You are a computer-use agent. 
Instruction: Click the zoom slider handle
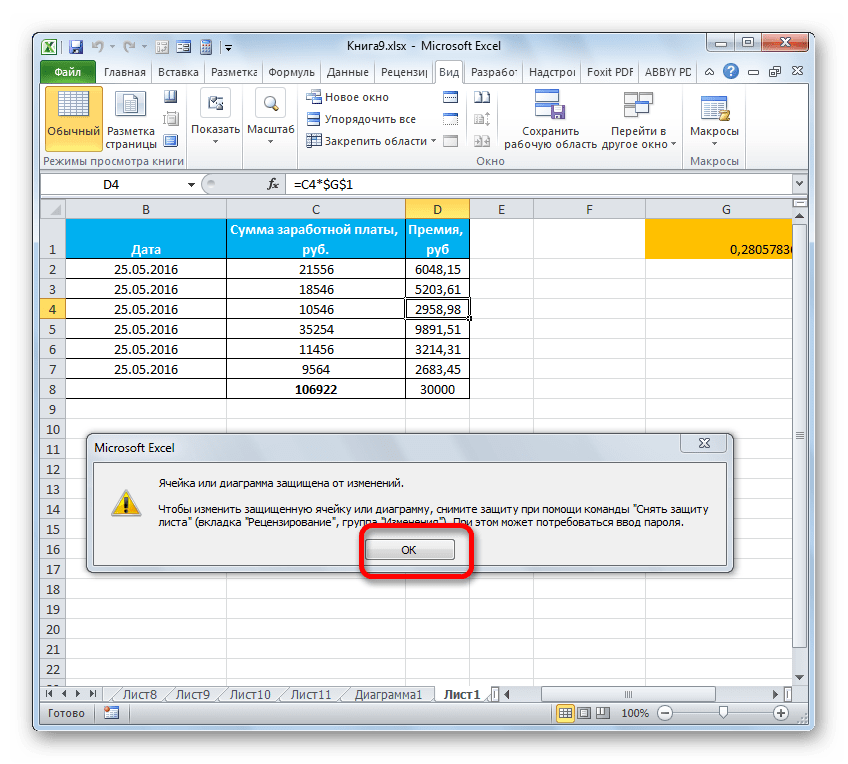click(x=723, y=713)
